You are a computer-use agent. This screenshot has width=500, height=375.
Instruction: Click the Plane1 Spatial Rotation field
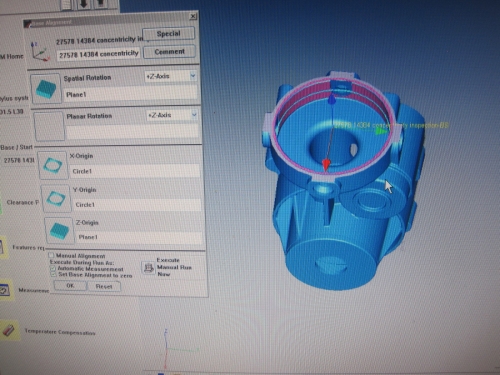point(131,95)
